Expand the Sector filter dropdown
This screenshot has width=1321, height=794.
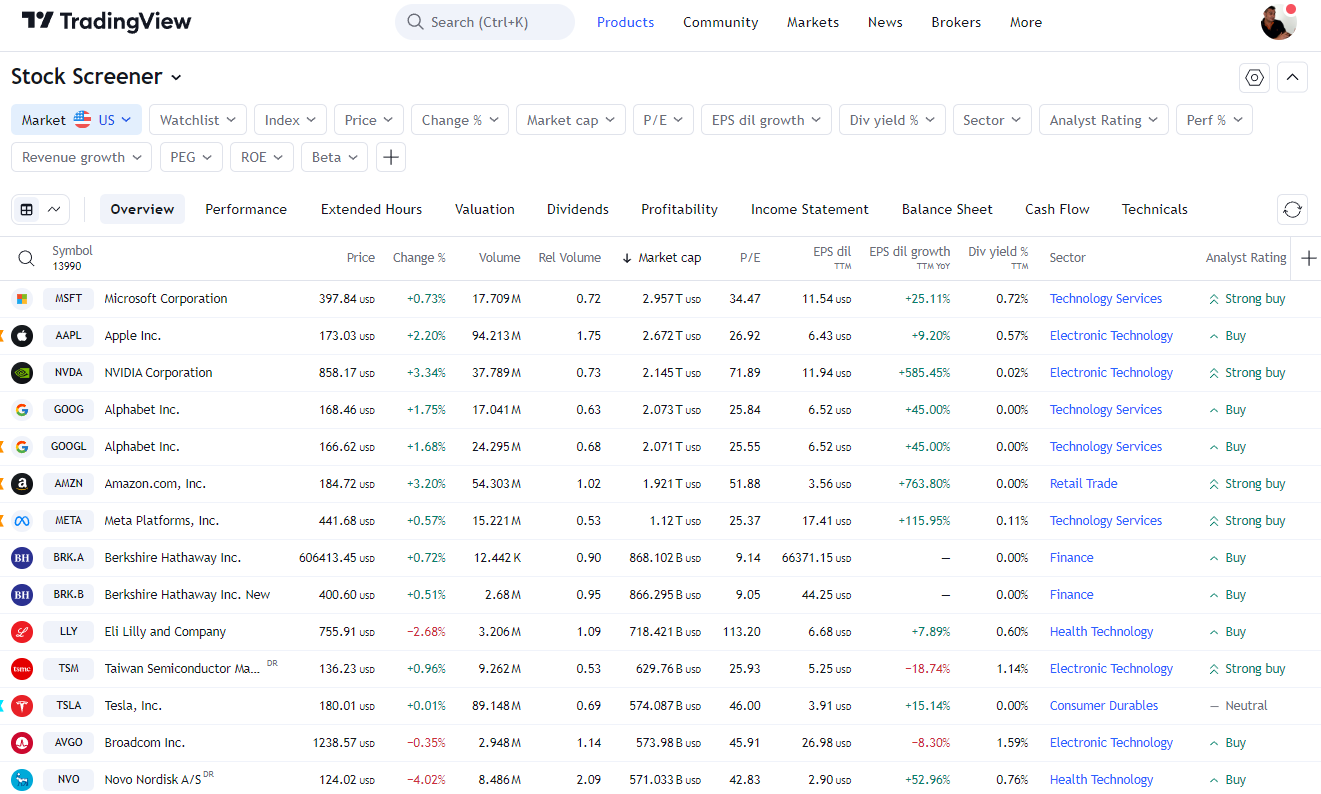point(992,120)
